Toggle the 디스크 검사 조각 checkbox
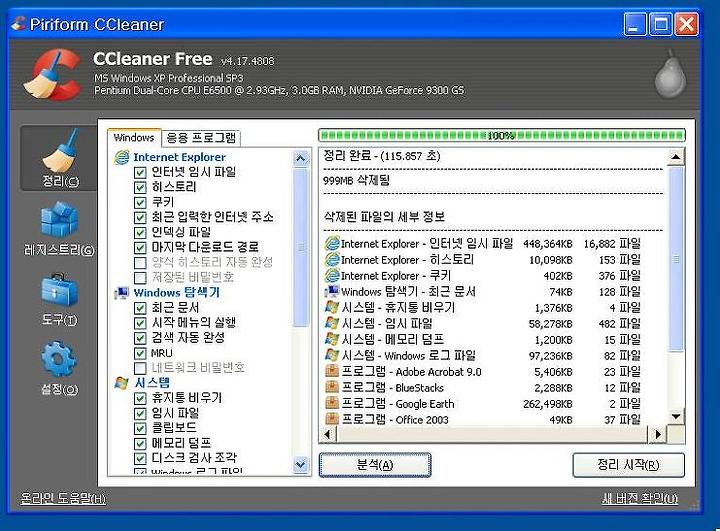720x531 pixels. point(140,458)
